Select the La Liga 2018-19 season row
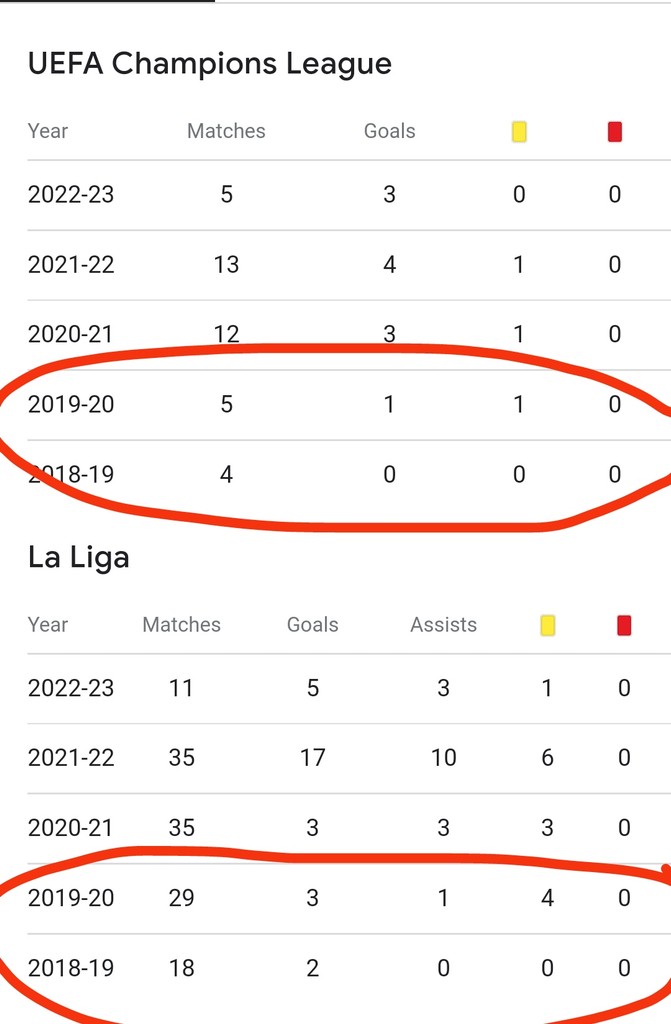Viewport: 671px width, 1024px height. pos(349,968)
